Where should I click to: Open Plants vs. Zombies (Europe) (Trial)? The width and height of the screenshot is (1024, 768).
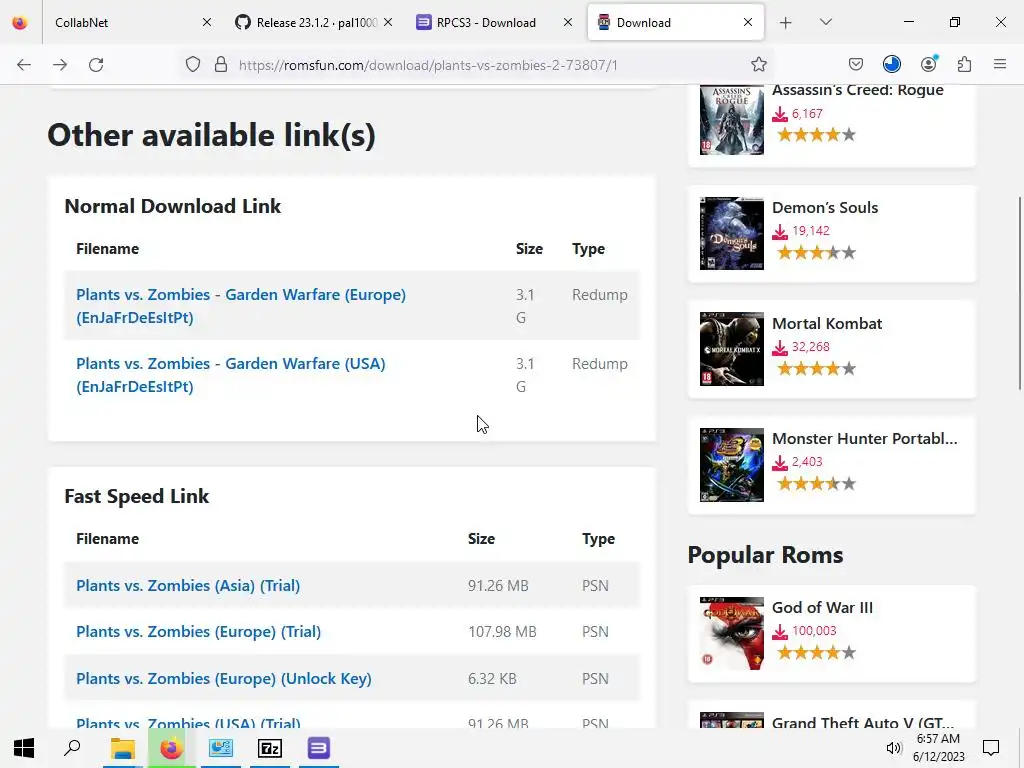pyautogui.click(x=199, y=632)
